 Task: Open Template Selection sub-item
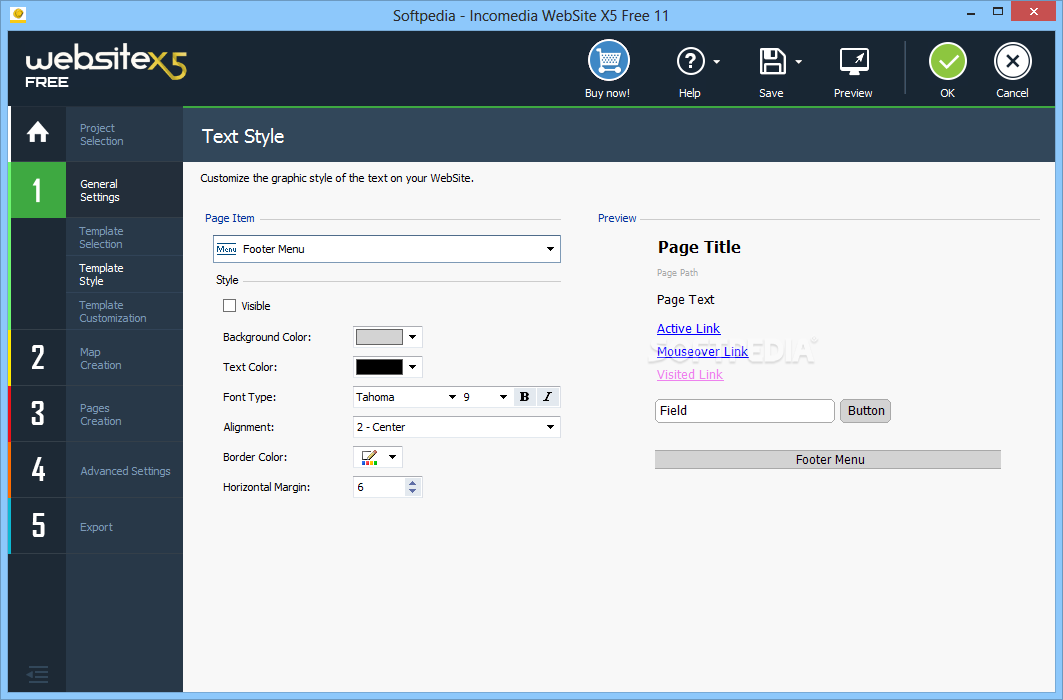tap(101, 237)
